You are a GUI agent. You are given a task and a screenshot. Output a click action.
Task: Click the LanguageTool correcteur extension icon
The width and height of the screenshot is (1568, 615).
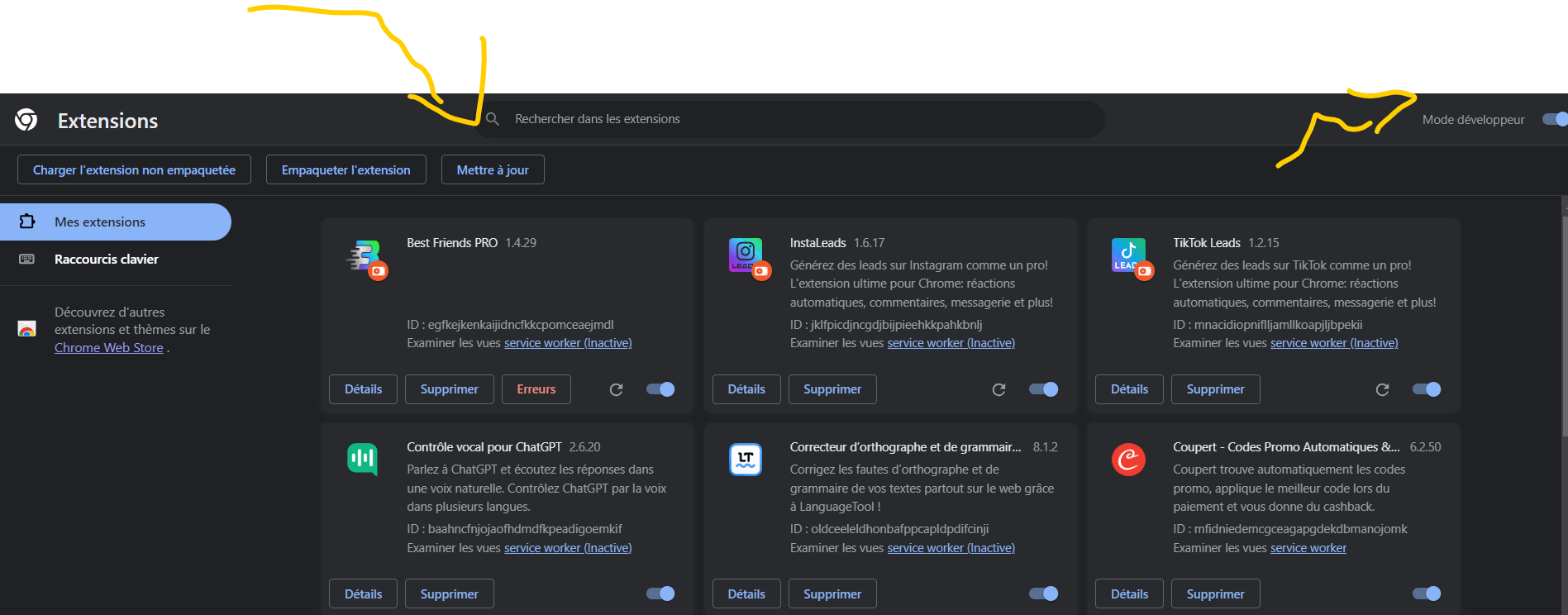(746, 459)
